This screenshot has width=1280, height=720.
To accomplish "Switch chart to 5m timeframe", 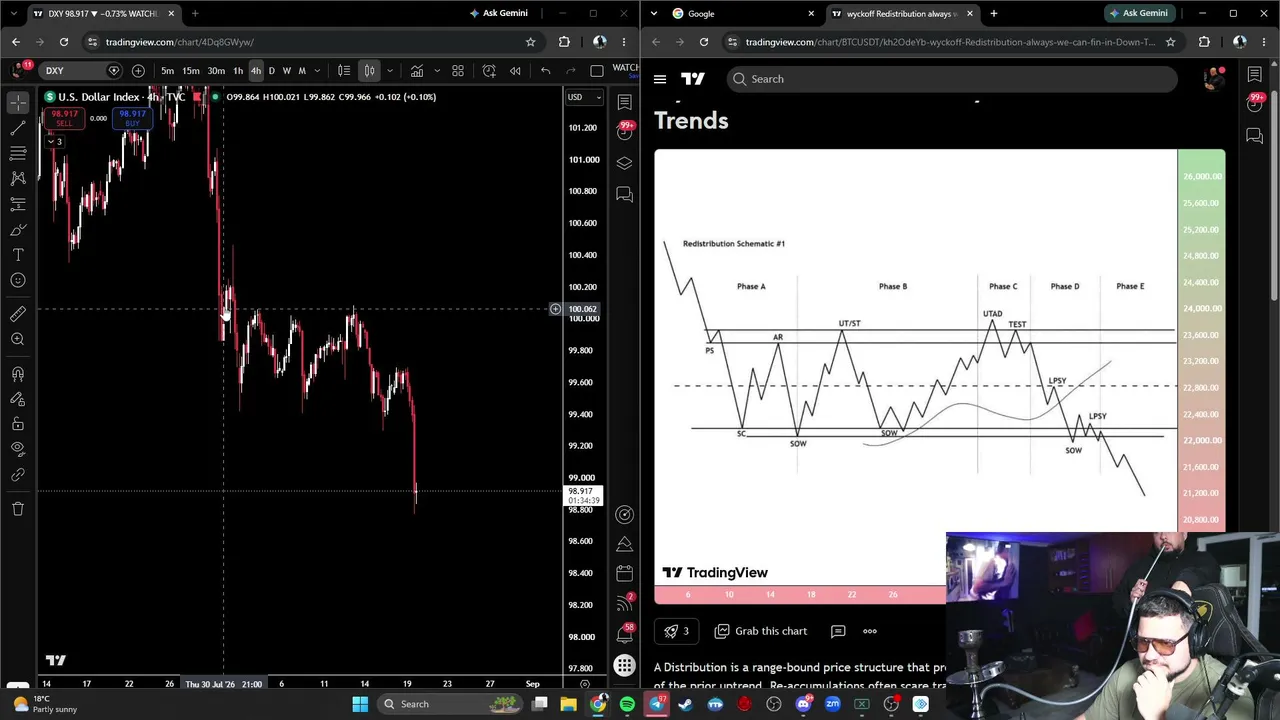I will (167, 71).
